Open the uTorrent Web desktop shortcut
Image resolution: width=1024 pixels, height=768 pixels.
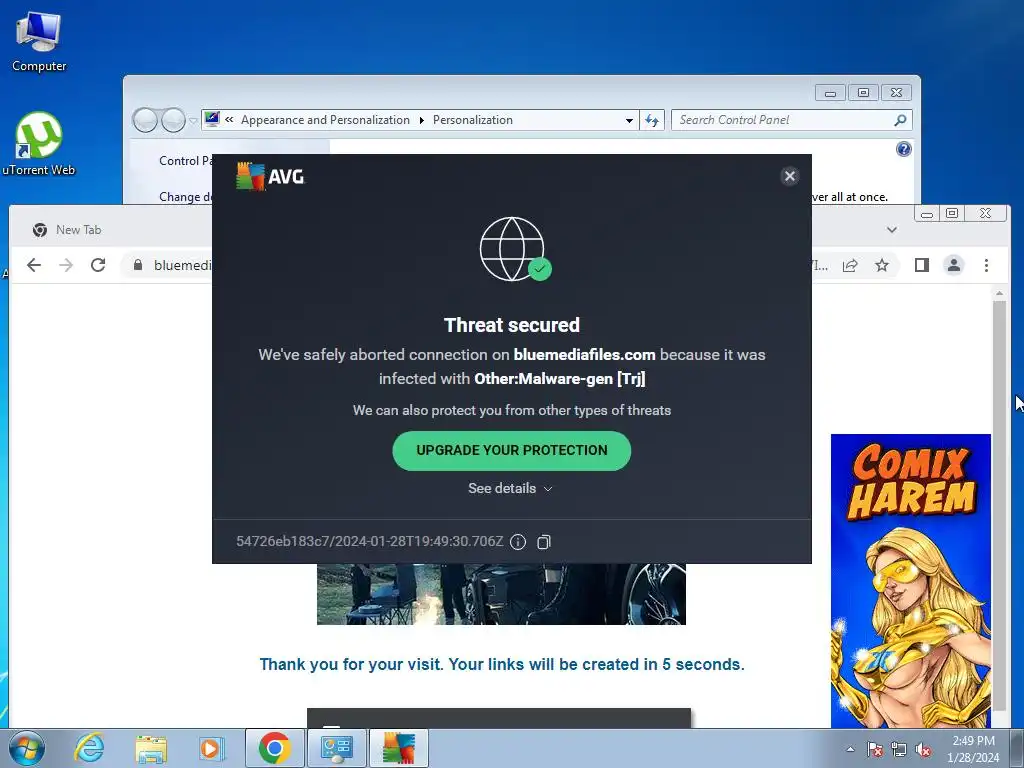(x=39, y=144)
